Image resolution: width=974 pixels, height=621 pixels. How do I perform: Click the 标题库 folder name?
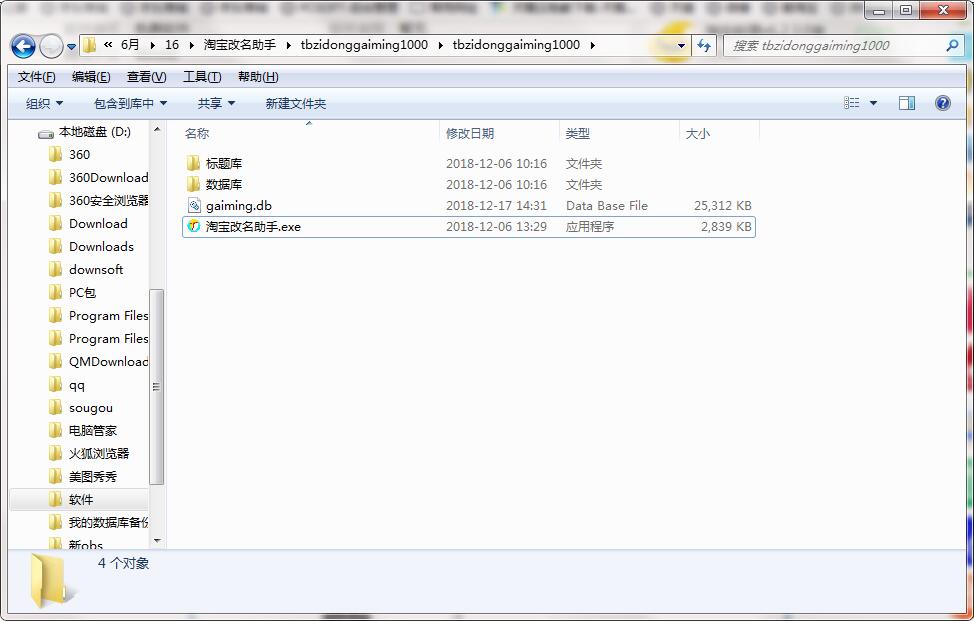tap(224, 163)
